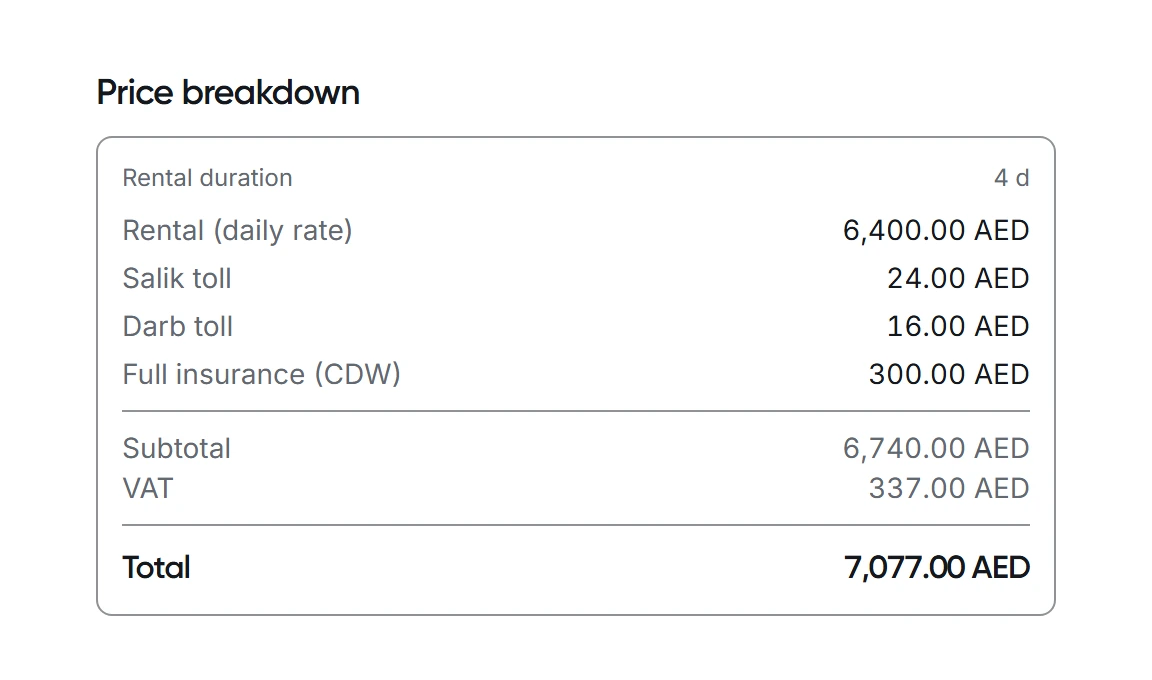The width and height of the screenshot is (1152, 680).
Task: Click the 4 d duration value
Action: [1012, 178]
